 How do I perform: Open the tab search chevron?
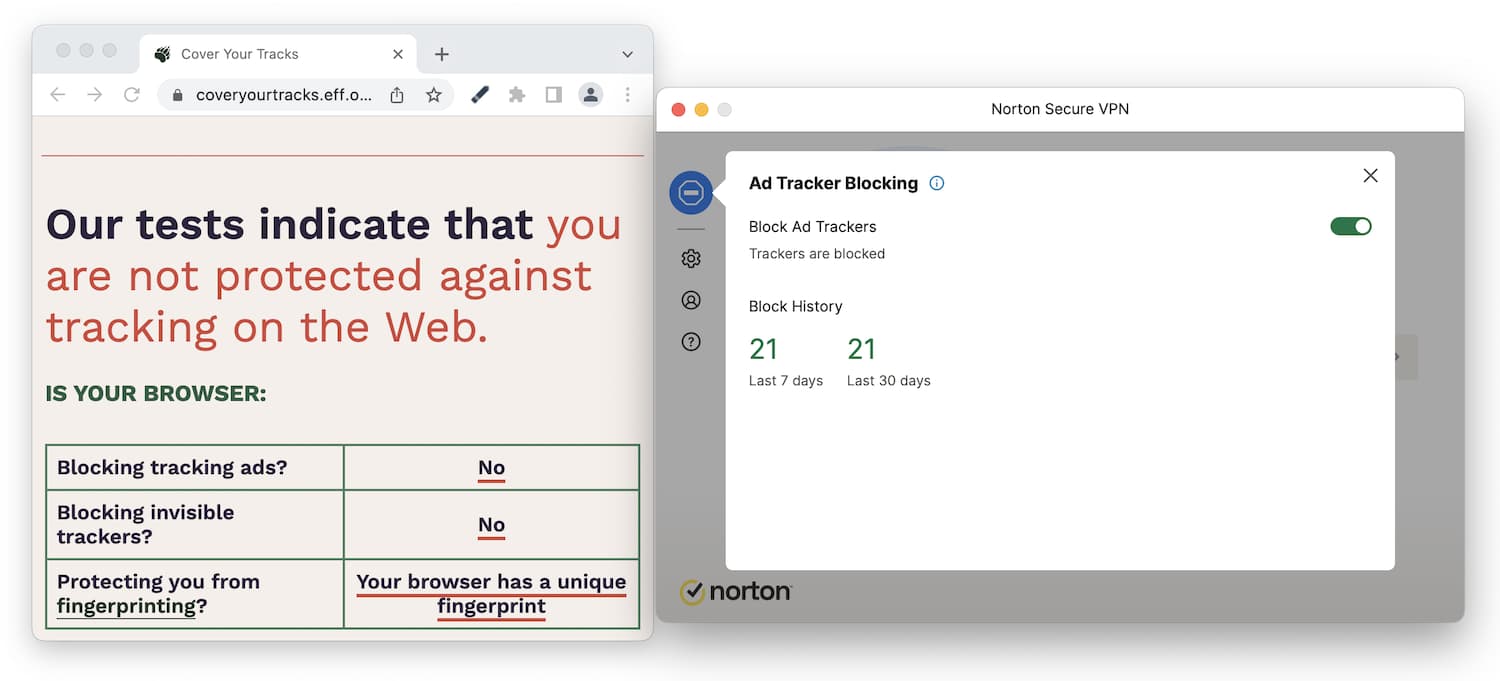click(627, 54)
